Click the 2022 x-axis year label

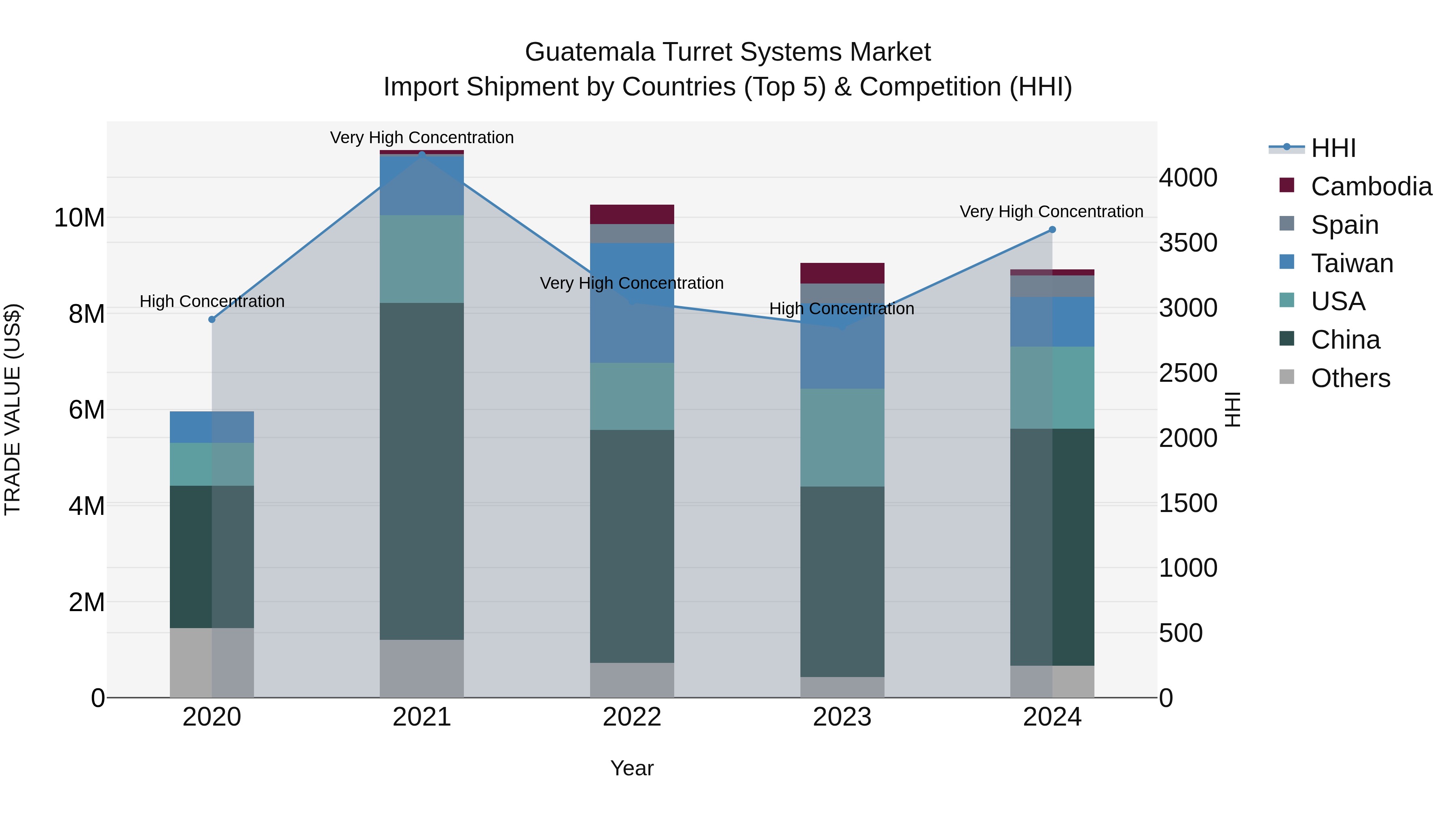pos(632,717)
